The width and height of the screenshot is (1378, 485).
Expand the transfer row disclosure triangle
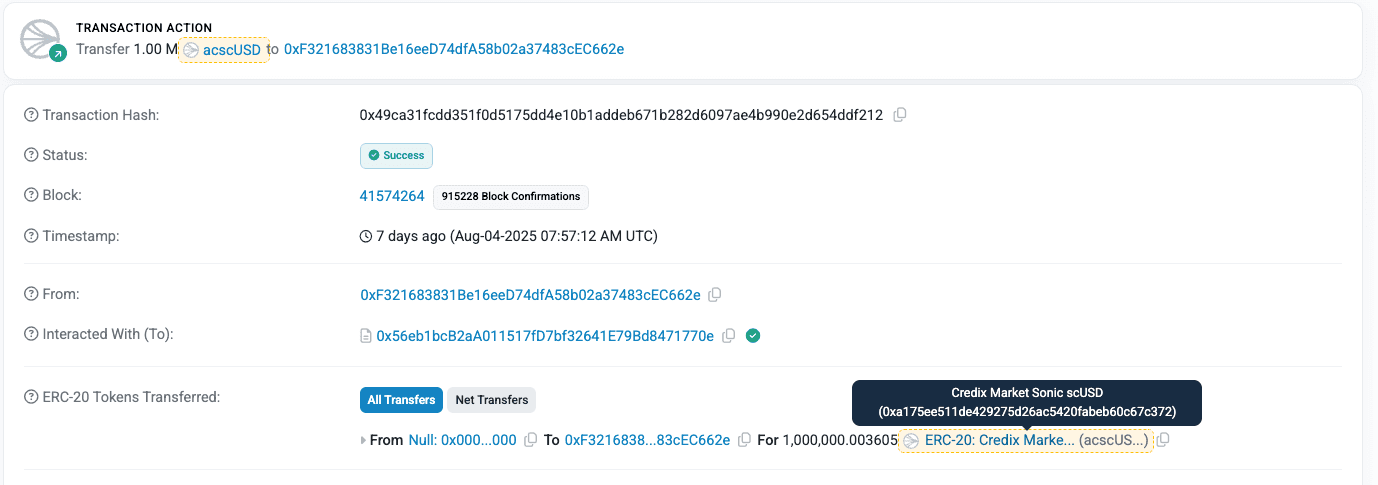364,440
